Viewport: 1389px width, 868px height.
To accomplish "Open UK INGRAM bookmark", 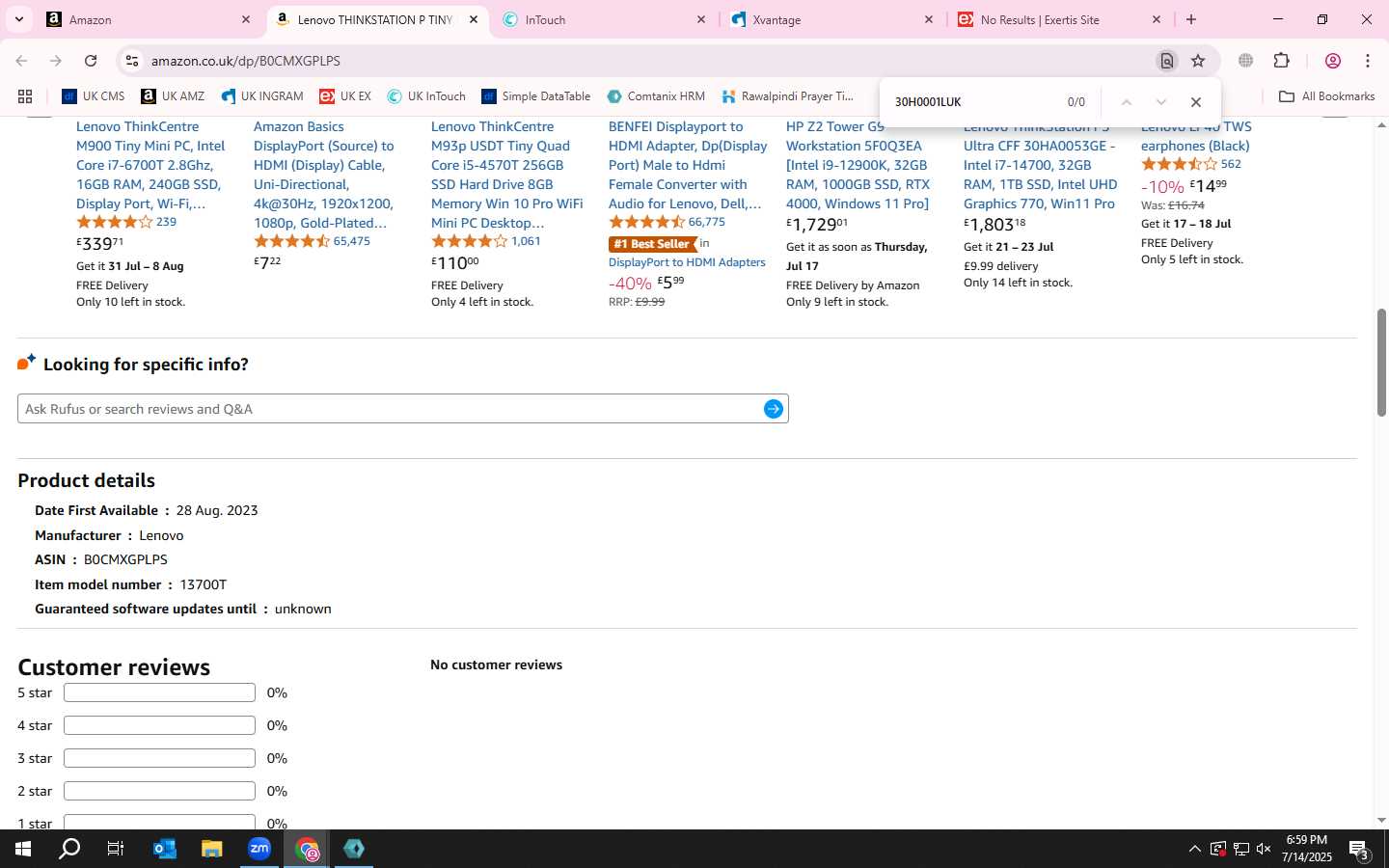I will (x=261, y=96).
